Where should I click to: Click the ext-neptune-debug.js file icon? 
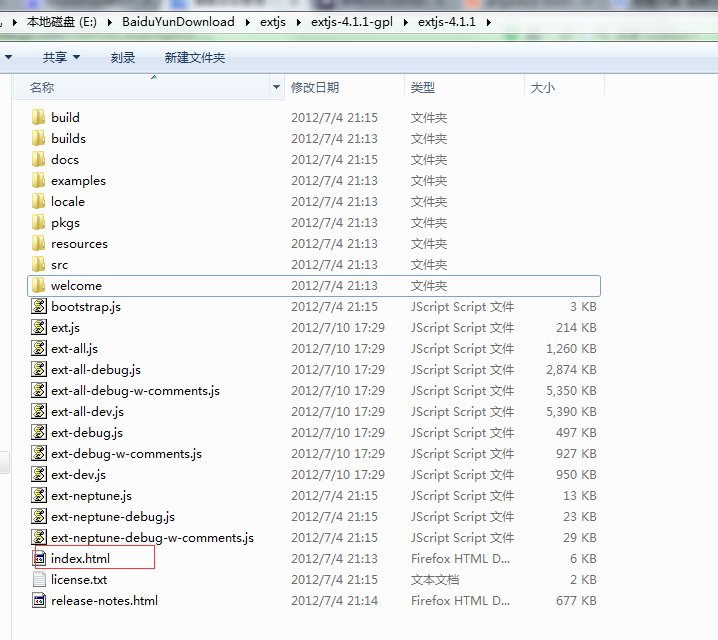[39, 517]
